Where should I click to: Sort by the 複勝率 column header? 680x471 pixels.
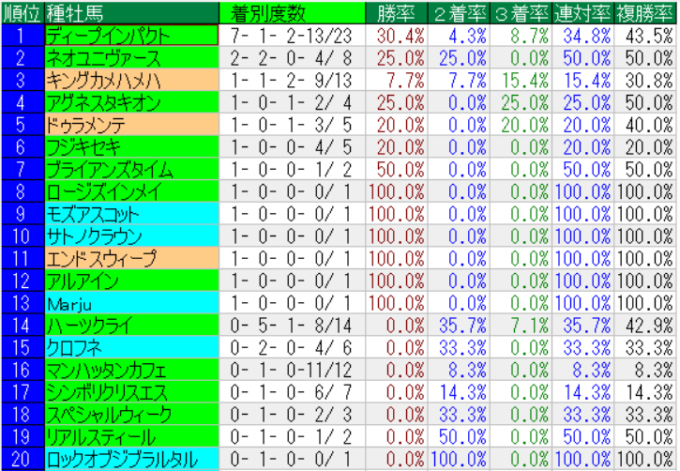pos(644,12)
